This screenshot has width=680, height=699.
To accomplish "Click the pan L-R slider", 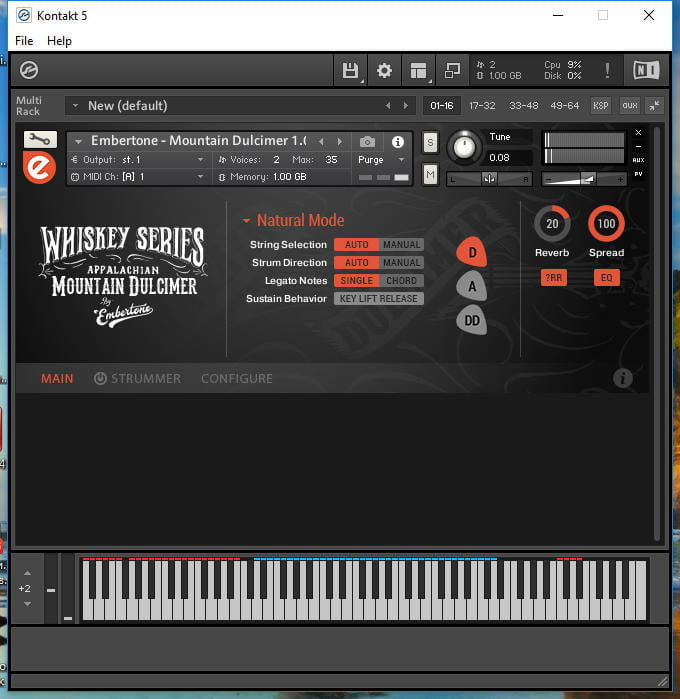I will click(489, 179).
